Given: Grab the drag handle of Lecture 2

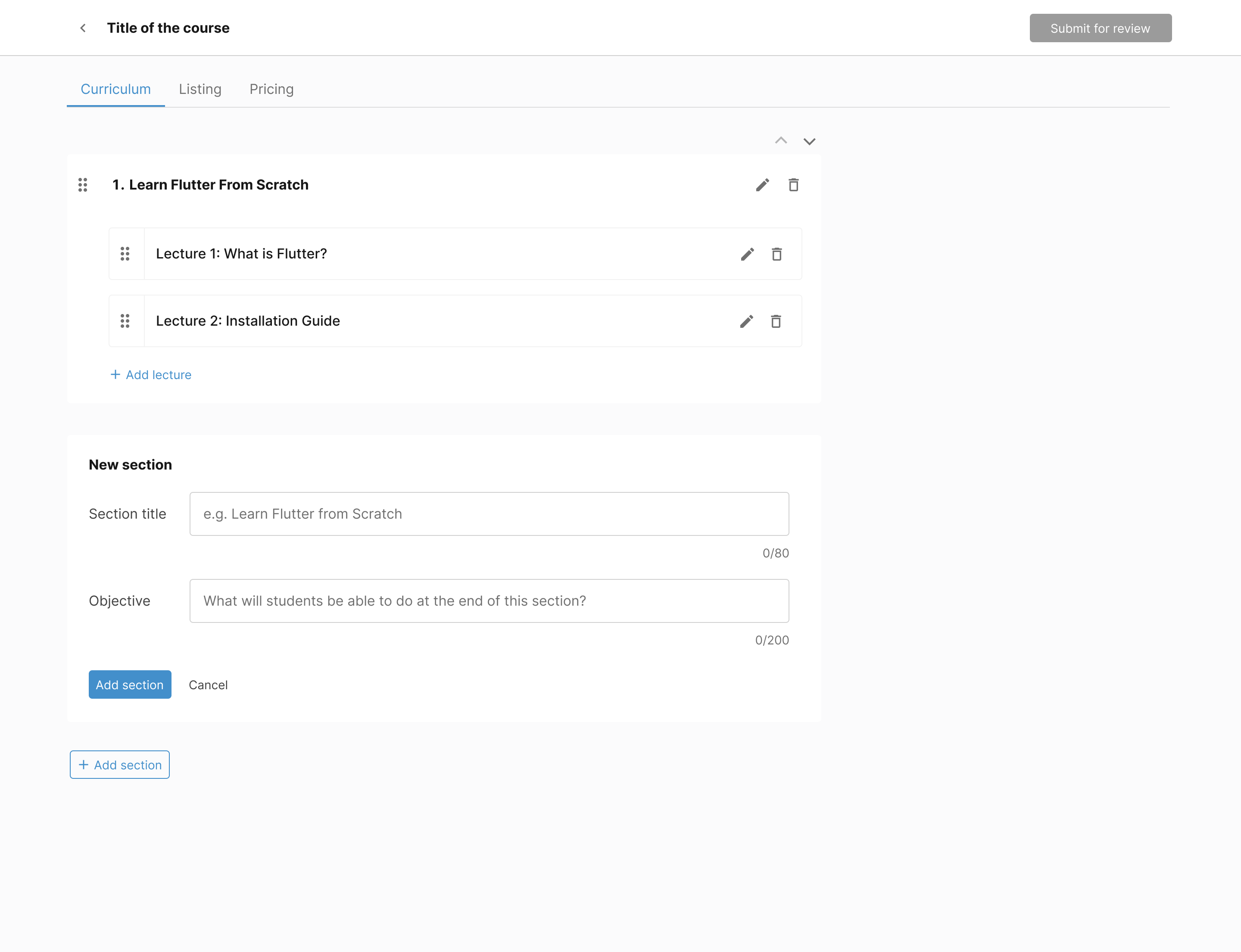Looking at the screenshot, I should [125, 321].
